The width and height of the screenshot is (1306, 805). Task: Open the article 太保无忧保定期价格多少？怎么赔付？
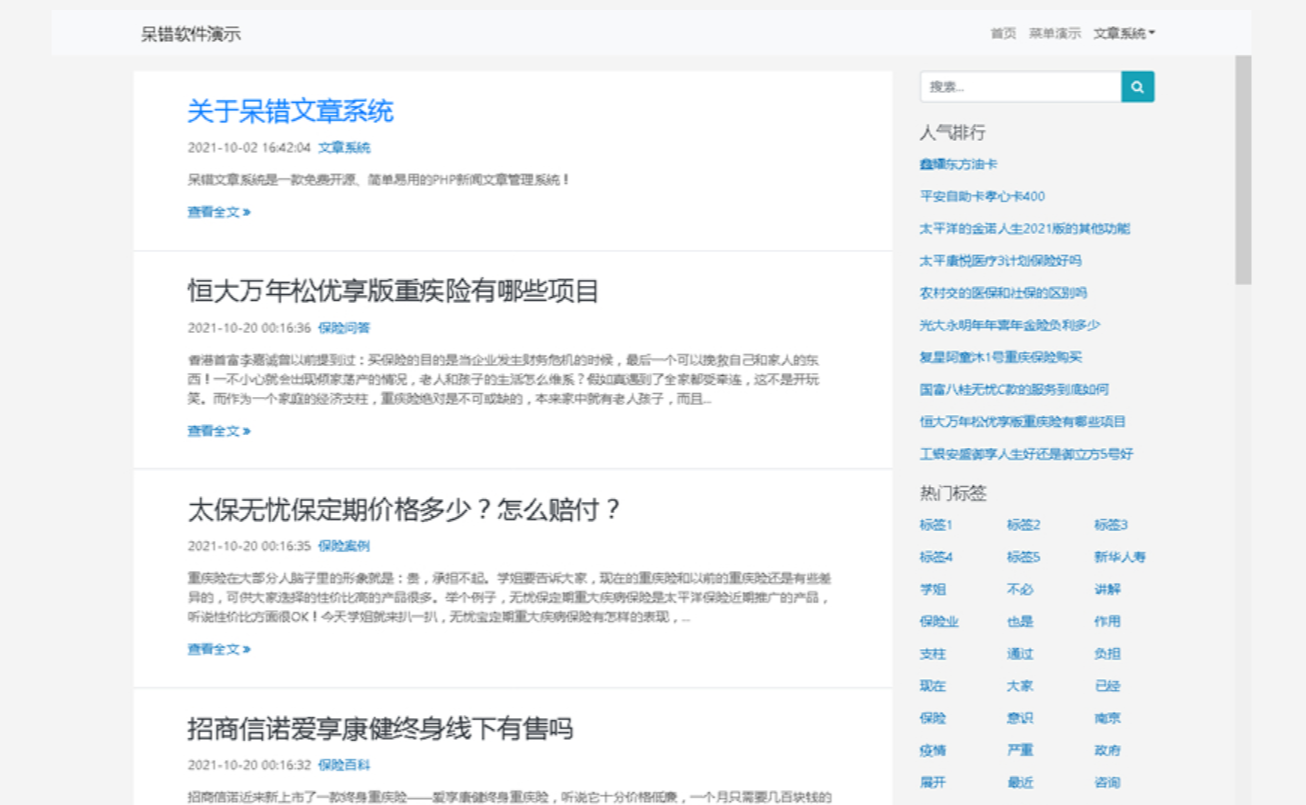[405, 510]
